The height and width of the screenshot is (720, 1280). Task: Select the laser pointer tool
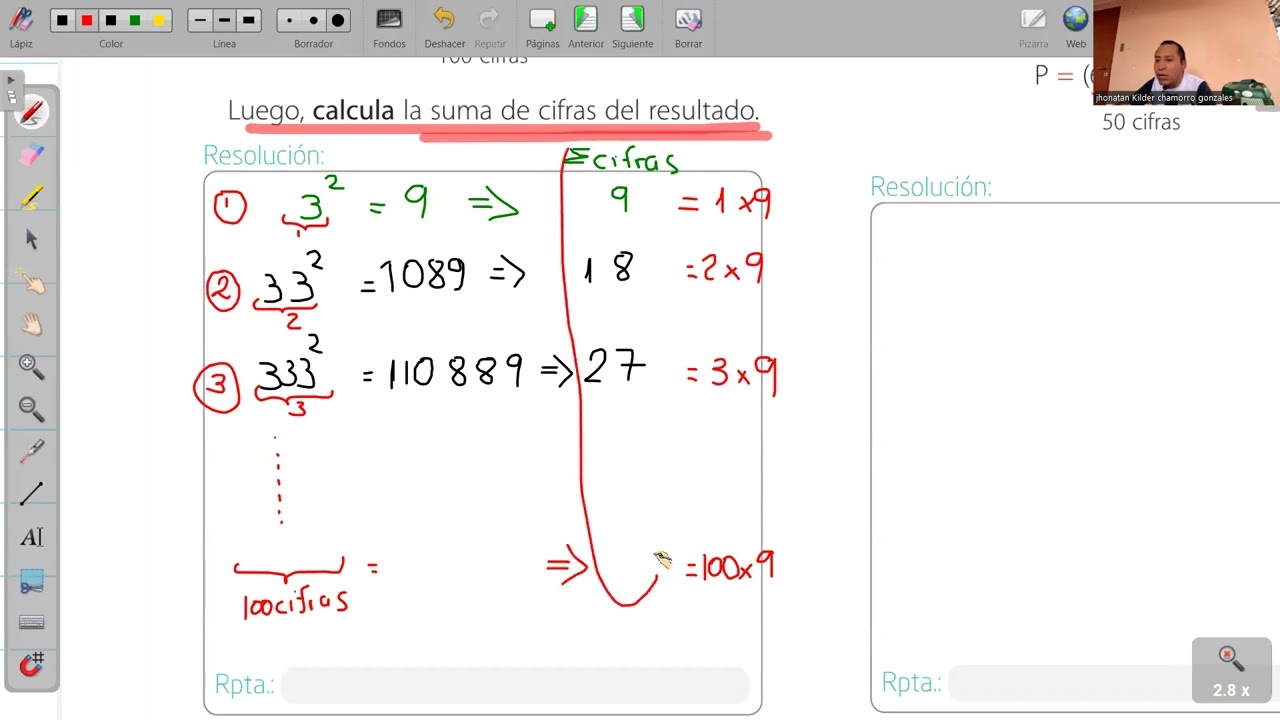click(32, 451)
